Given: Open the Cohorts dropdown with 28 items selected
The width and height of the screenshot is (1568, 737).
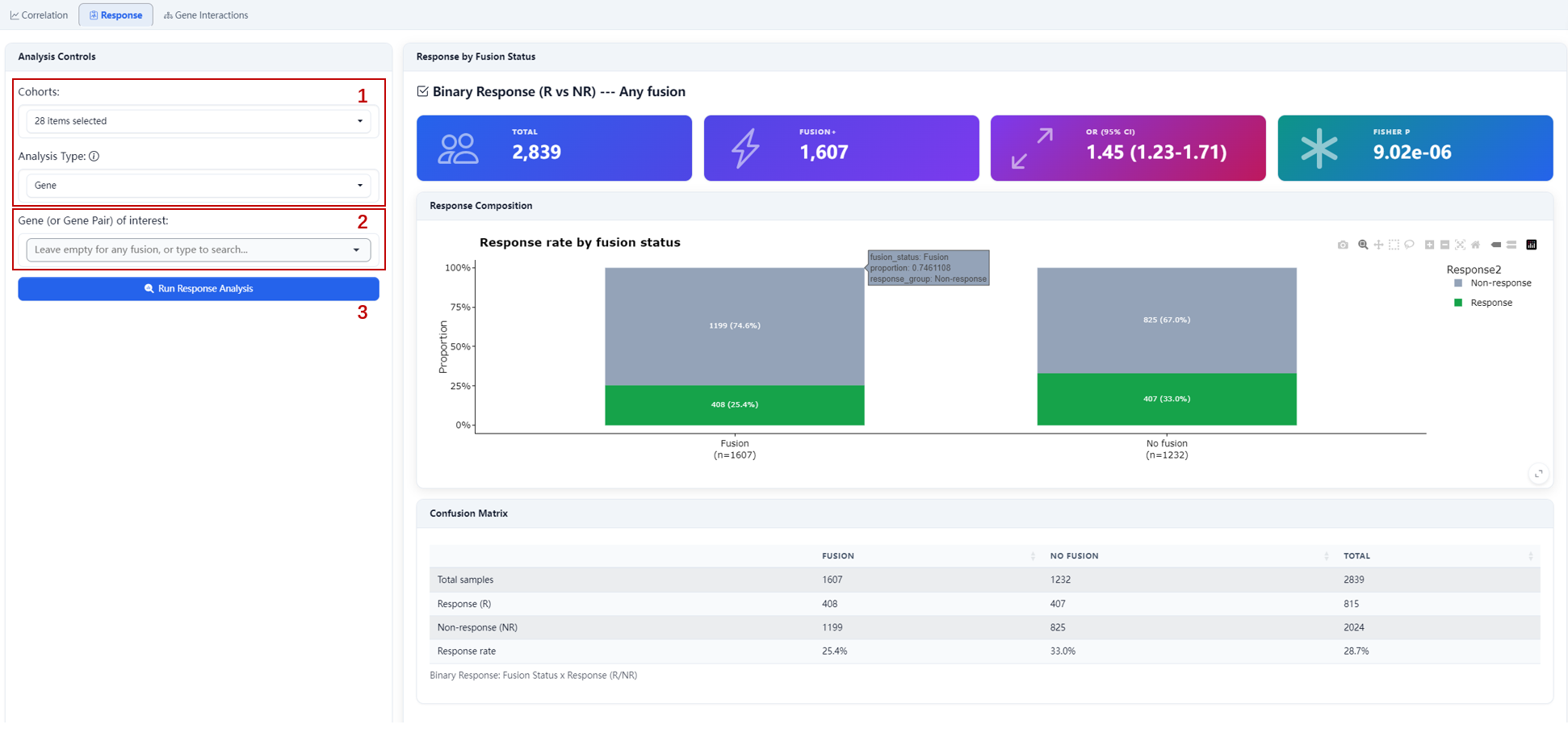Looking at the screenshot, I should [199, 121].
